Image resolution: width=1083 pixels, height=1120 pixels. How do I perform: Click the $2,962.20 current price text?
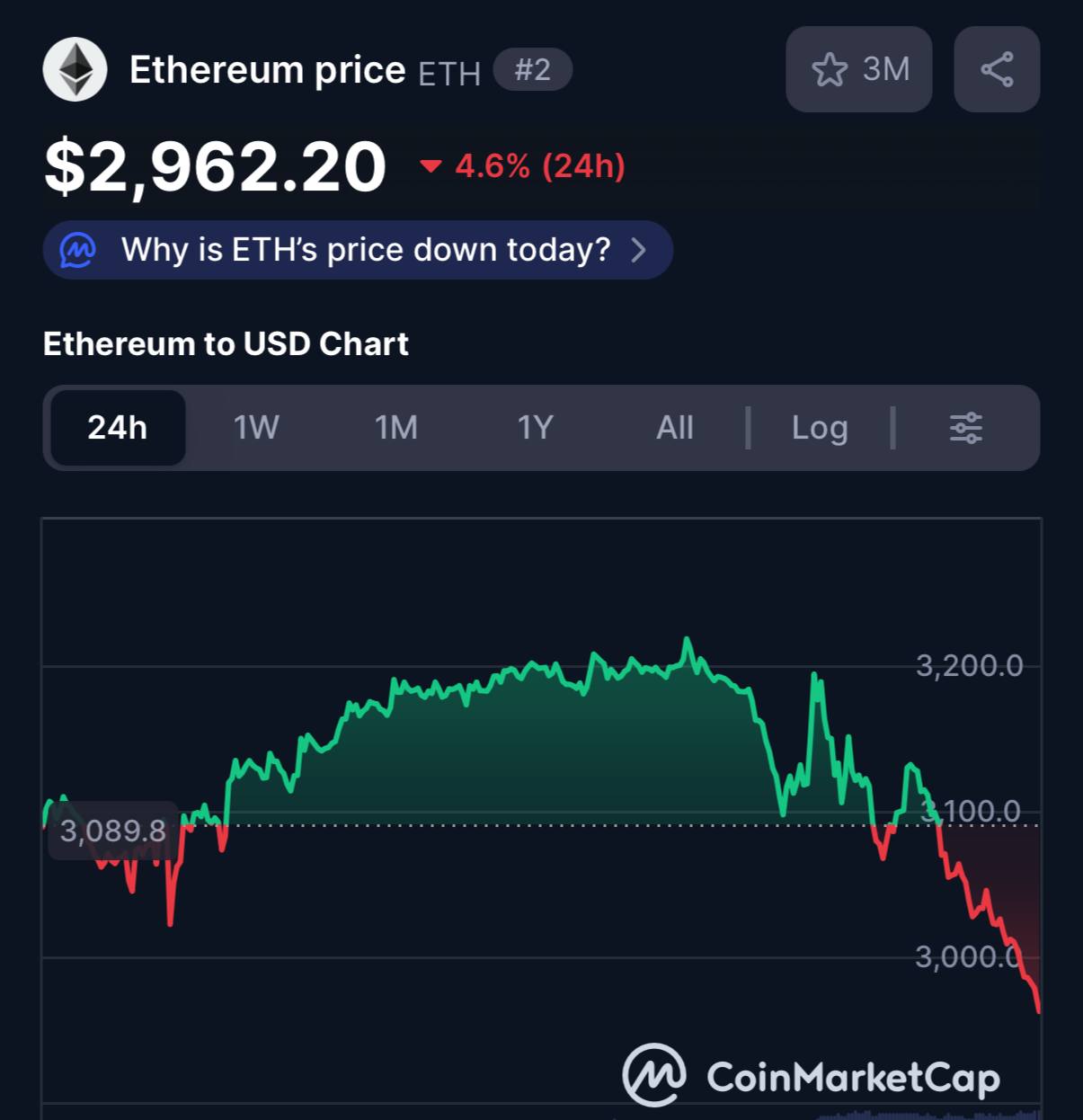[x=216, y=166]
